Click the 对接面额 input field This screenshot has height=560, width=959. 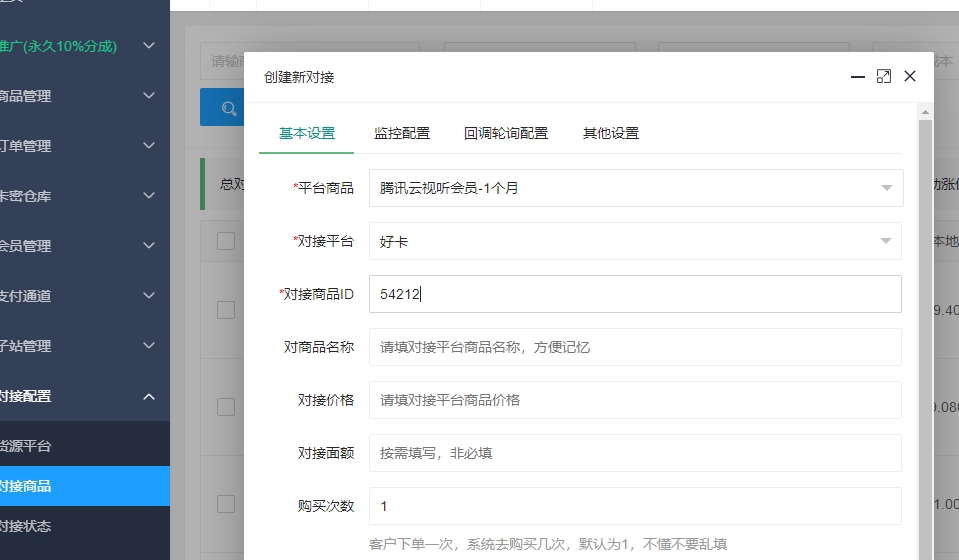pyautogui.click(x=635, y=453)
